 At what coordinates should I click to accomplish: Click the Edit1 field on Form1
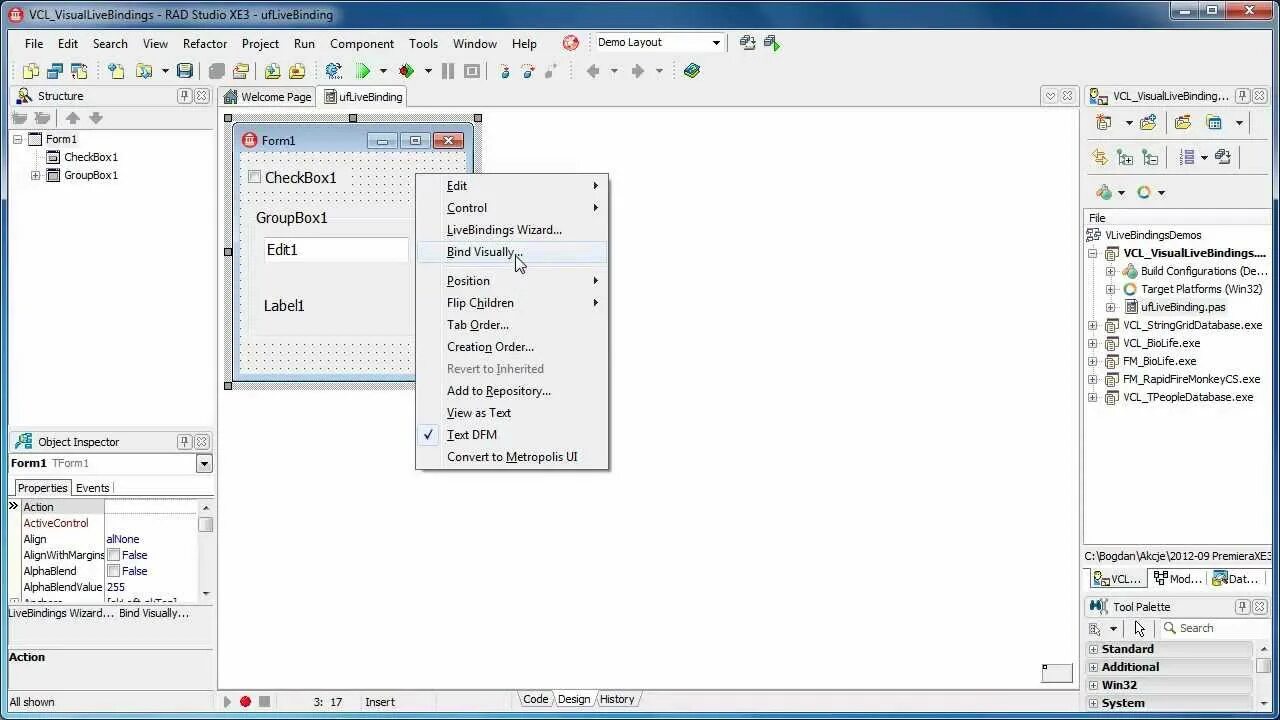pyautogui.click(x=336, y=250)
